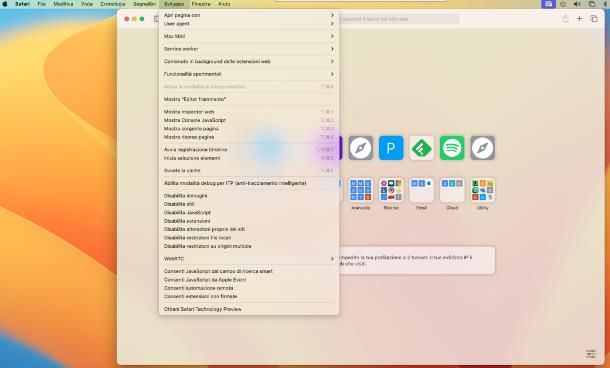This screenshot has height=368, width=610.
Task: Click the Safari address search field
Action: pos(398,19)
